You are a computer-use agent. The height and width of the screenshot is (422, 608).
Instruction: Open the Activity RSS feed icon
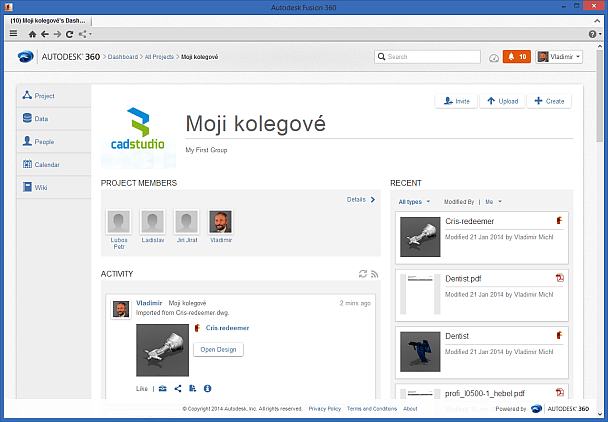[374, 274]
